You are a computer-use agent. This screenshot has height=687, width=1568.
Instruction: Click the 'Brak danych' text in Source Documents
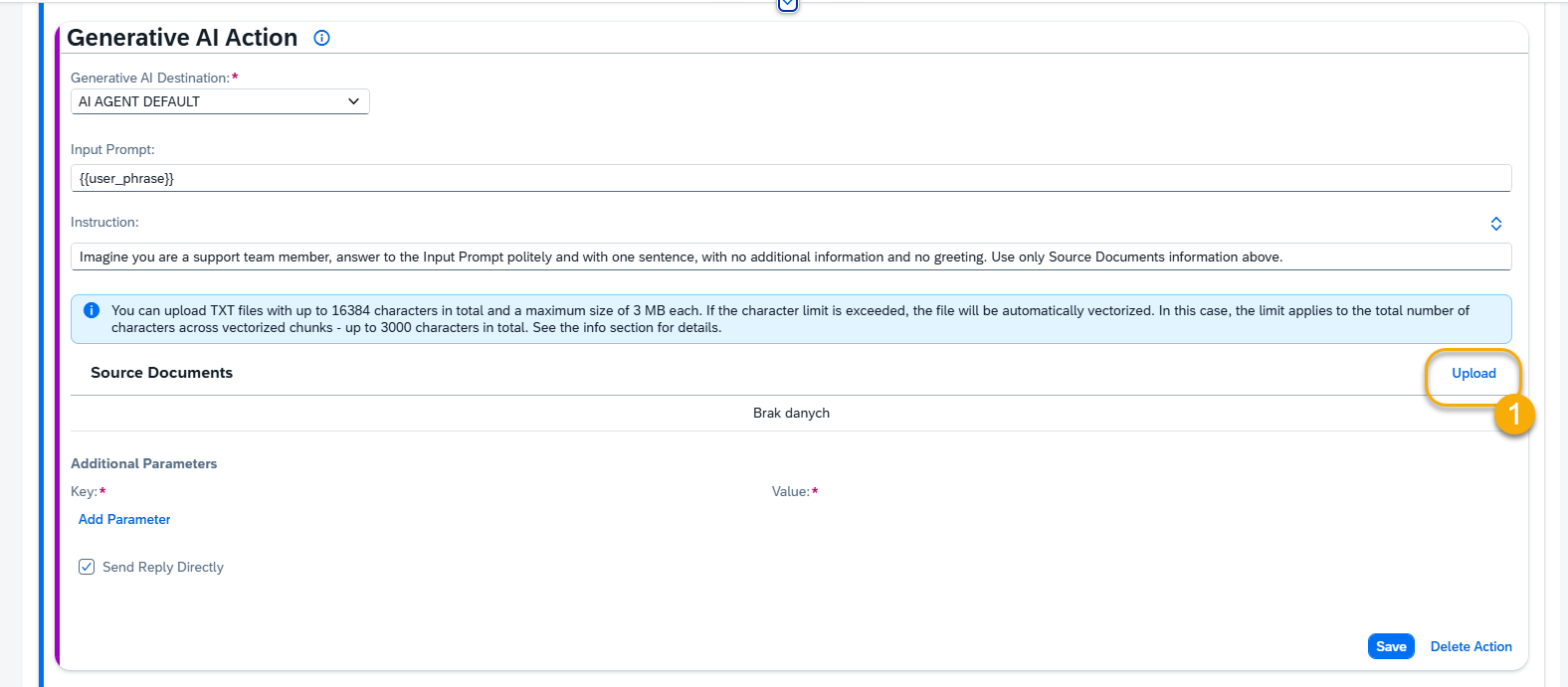(791, 413)
